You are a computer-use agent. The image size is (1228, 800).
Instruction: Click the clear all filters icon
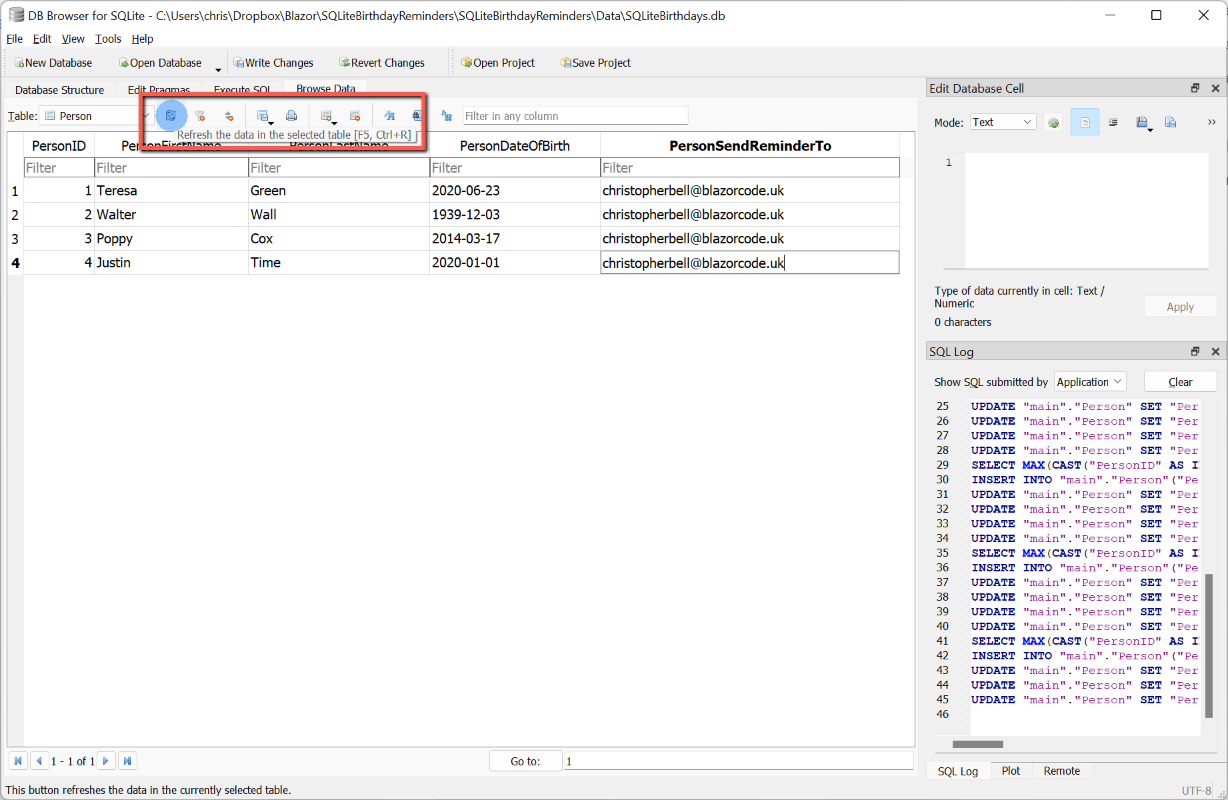point(200,116)
